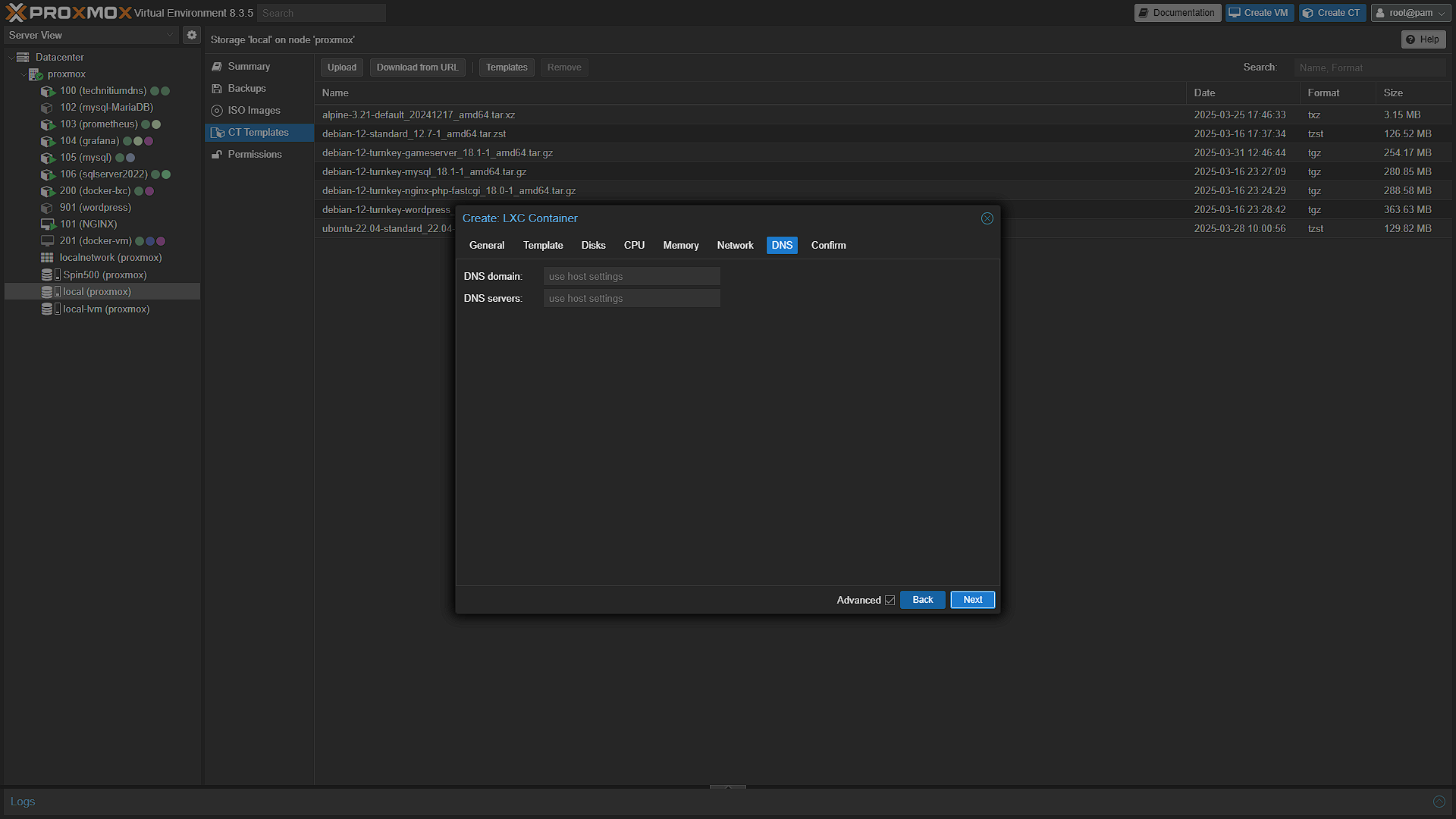The height and width of the screenshot is (819, 1456).
Task: Click container icon for 106 (sqlserver2022)
Action: pos(48,174)
